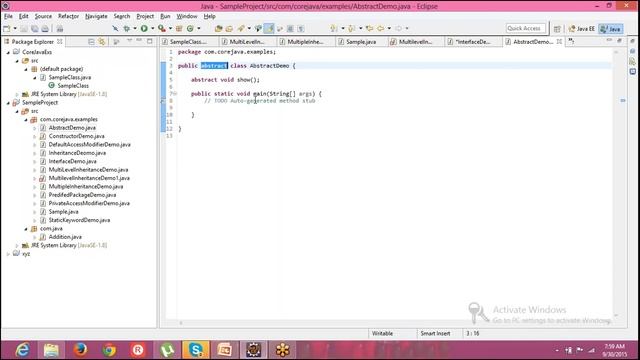
Task: Open the Source menu
Action: point(43,16)
